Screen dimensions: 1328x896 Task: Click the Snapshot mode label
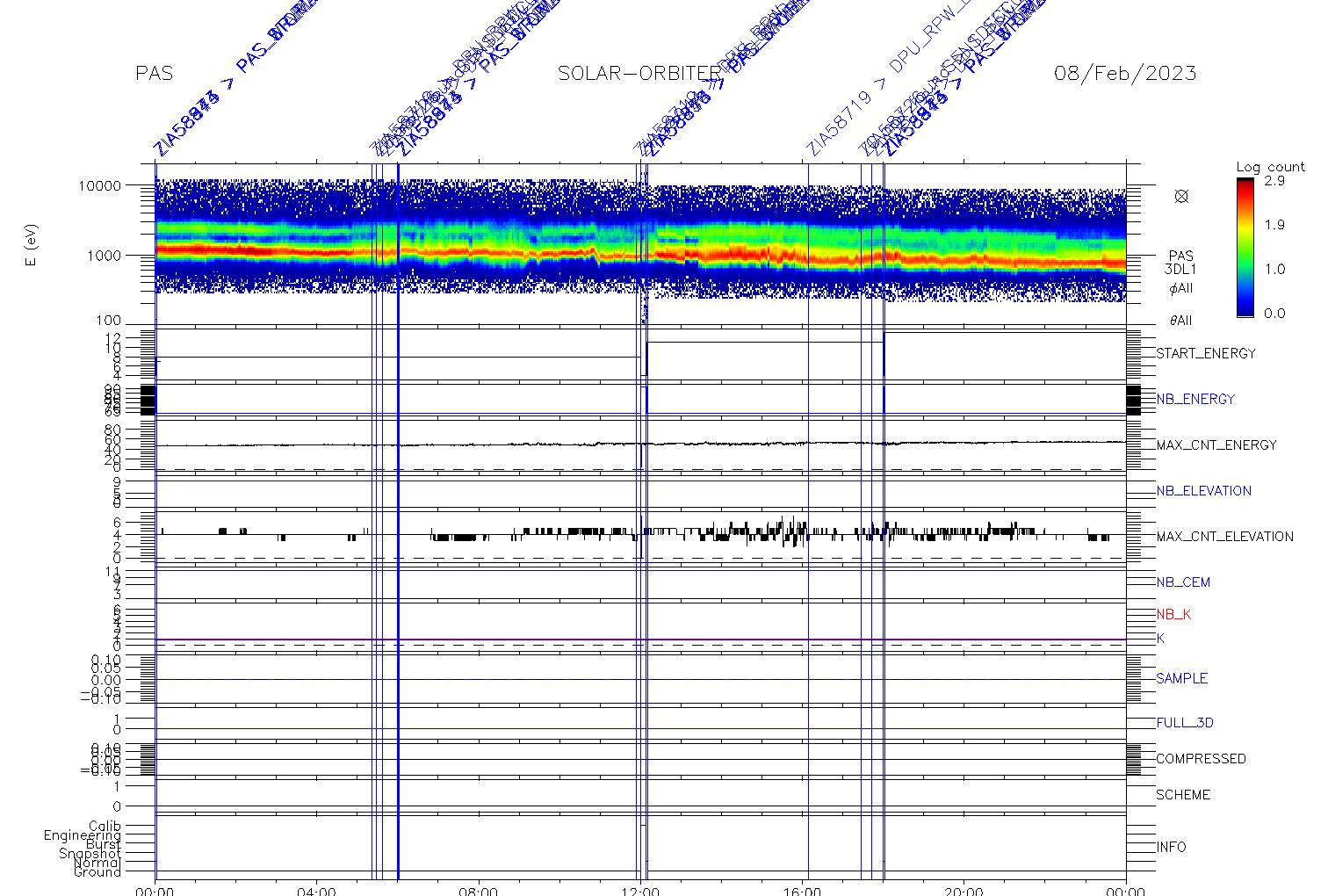pyautogui.click(x=90, y=854)
